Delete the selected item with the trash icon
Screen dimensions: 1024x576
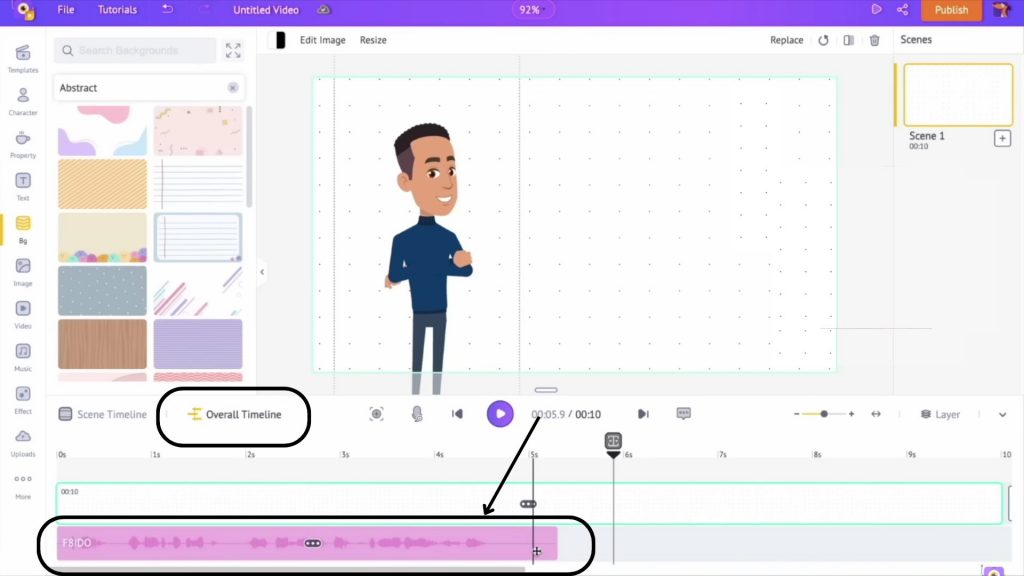(874, 40)
